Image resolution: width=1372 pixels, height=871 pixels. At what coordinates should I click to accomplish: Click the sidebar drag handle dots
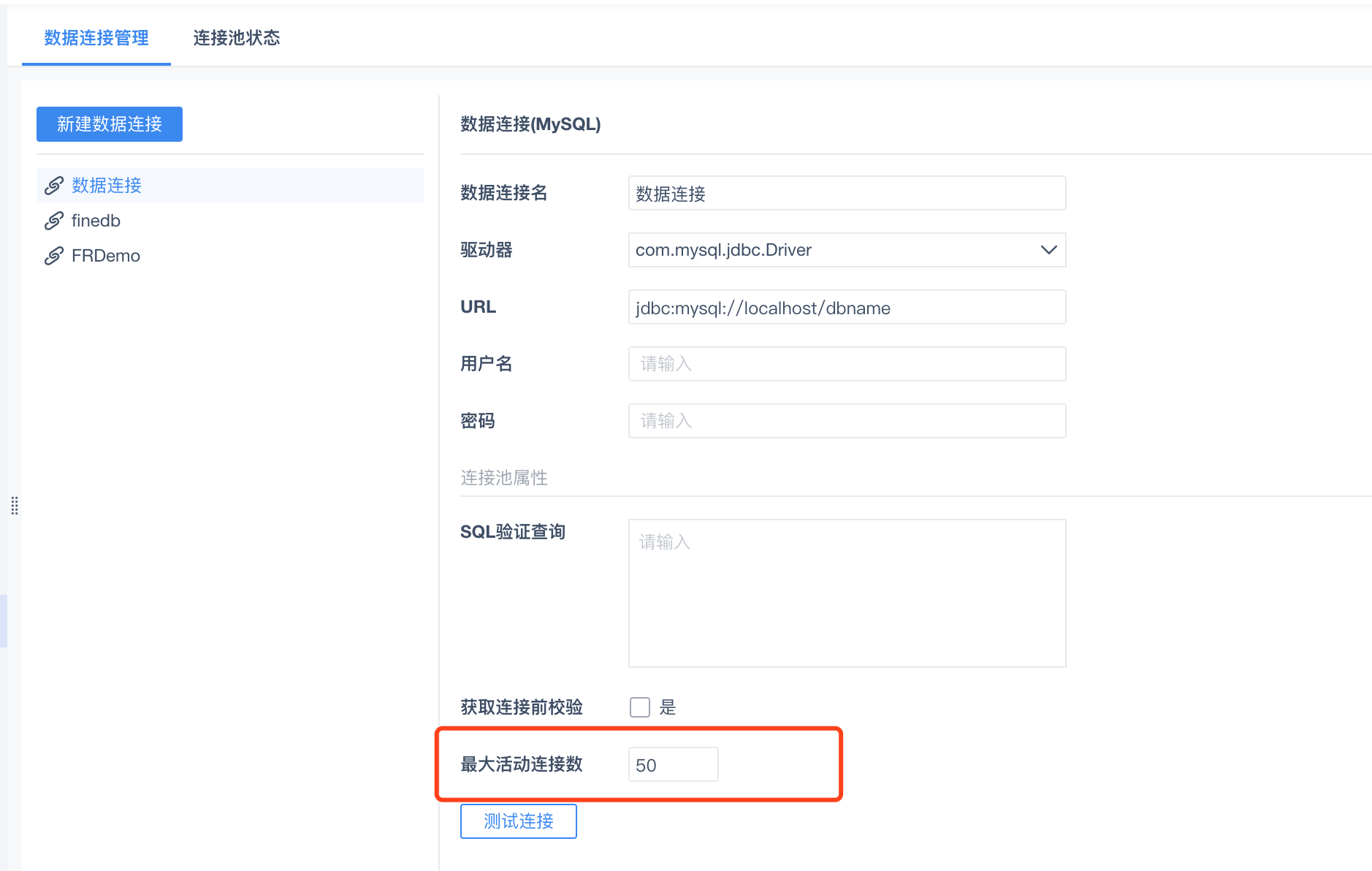15,505
